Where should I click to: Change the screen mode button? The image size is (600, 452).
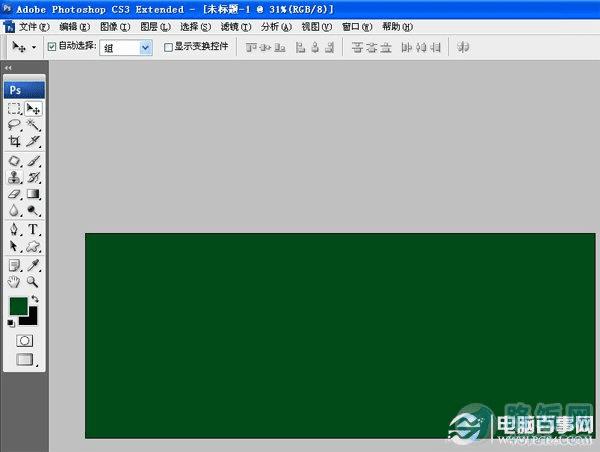tap(24, 359)
